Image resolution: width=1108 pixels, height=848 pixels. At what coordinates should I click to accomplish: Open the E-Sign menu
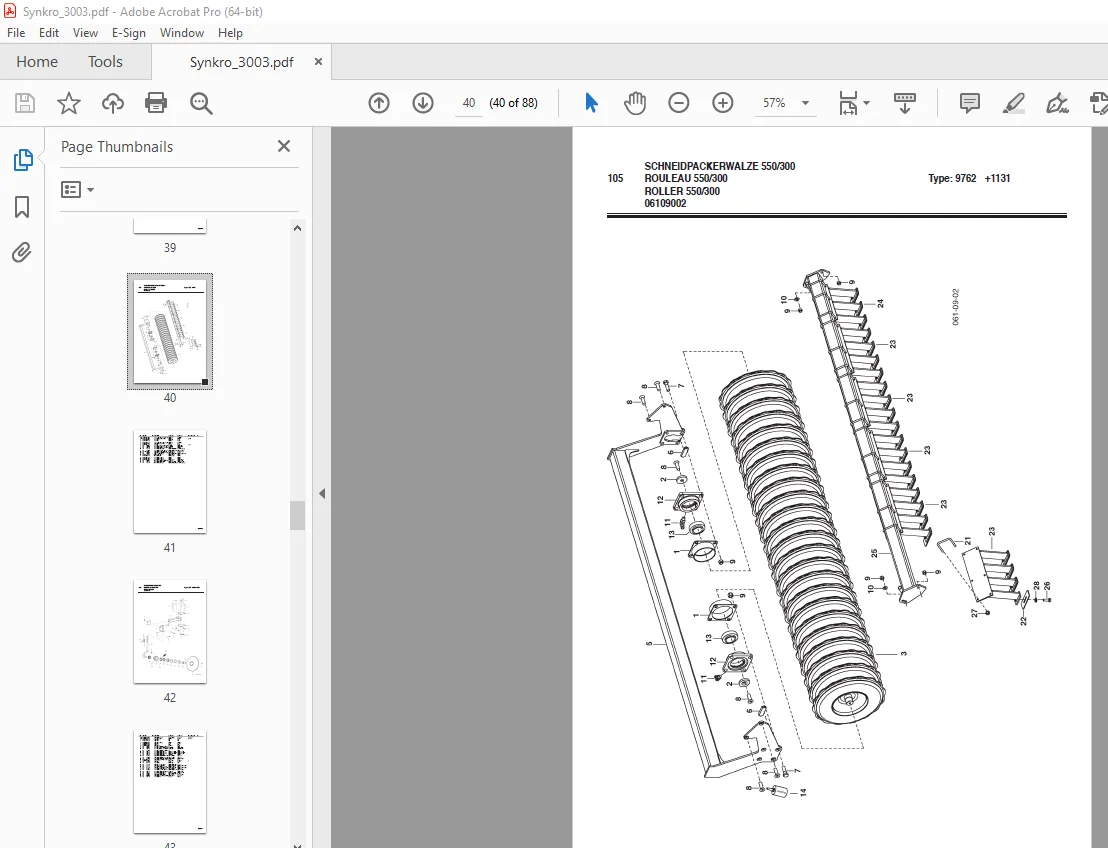tap(129, 33)
